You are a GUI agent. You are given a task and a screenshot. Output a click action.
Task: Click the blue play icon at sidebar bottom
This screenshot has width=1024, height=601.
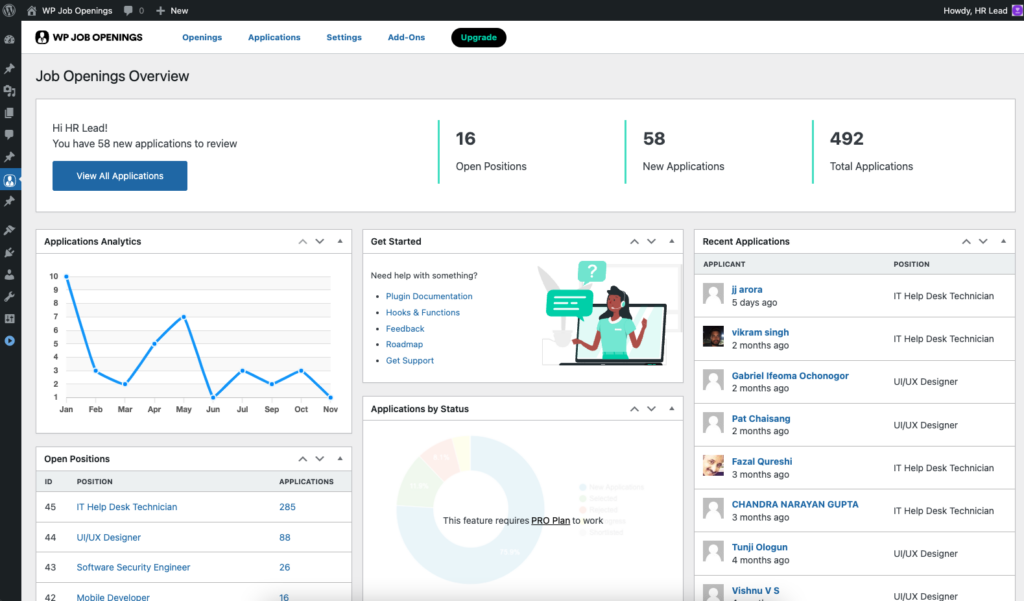(10, 340)
